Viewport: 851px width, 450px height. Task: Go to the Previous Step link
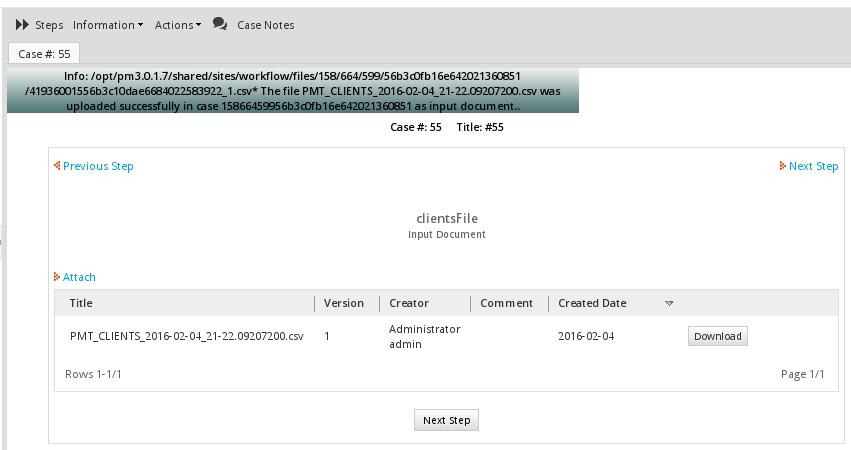98,166
